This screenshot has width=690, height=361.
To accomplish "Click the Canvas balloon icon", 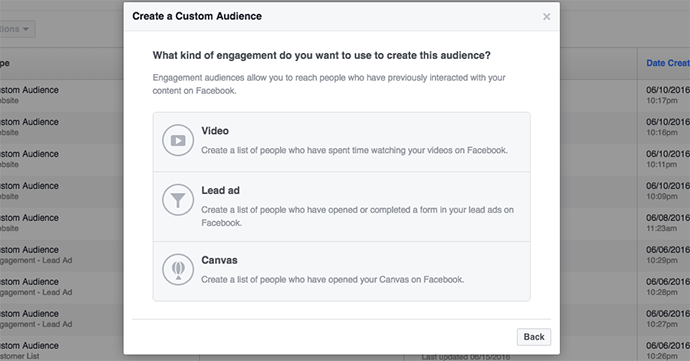I will tap(178, 269).
